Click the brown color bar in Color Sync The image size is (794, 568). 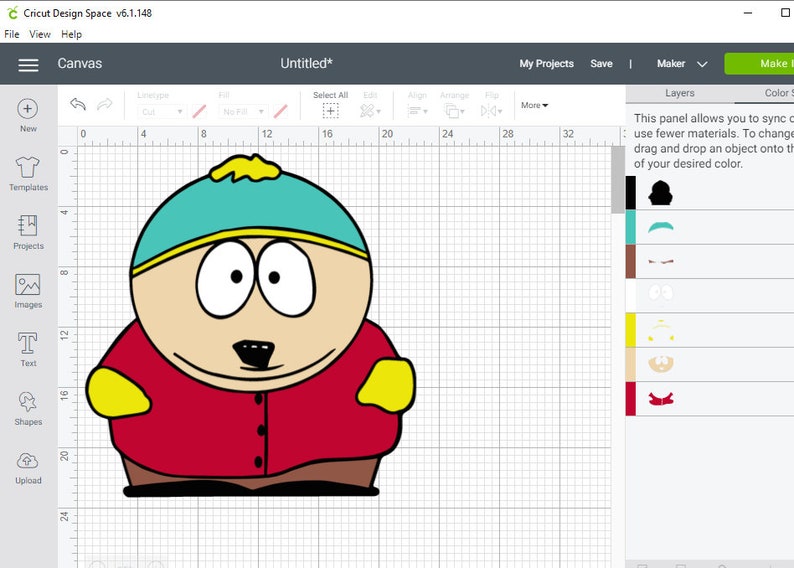630,261
